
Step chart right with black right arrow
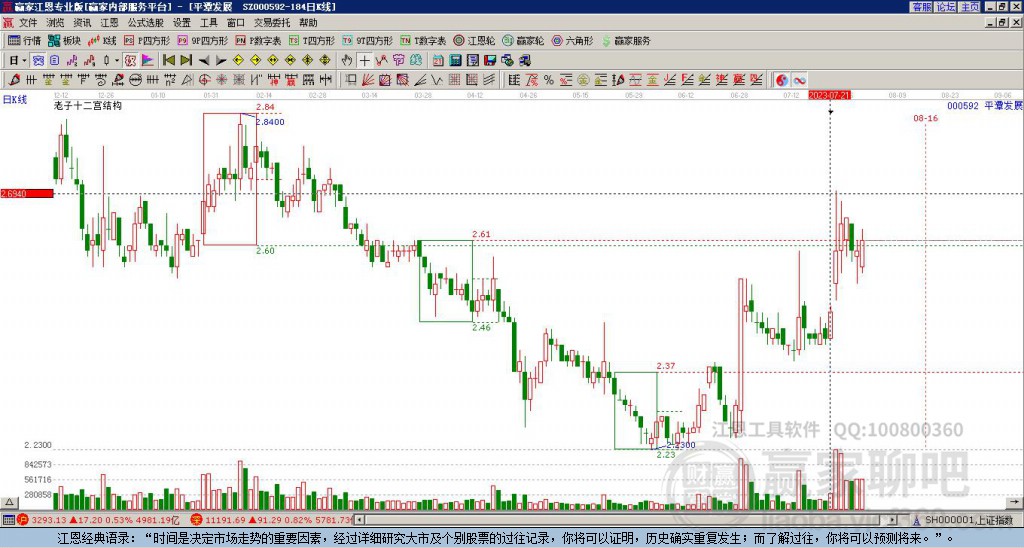pyautogui.click(x=221, y=61)
